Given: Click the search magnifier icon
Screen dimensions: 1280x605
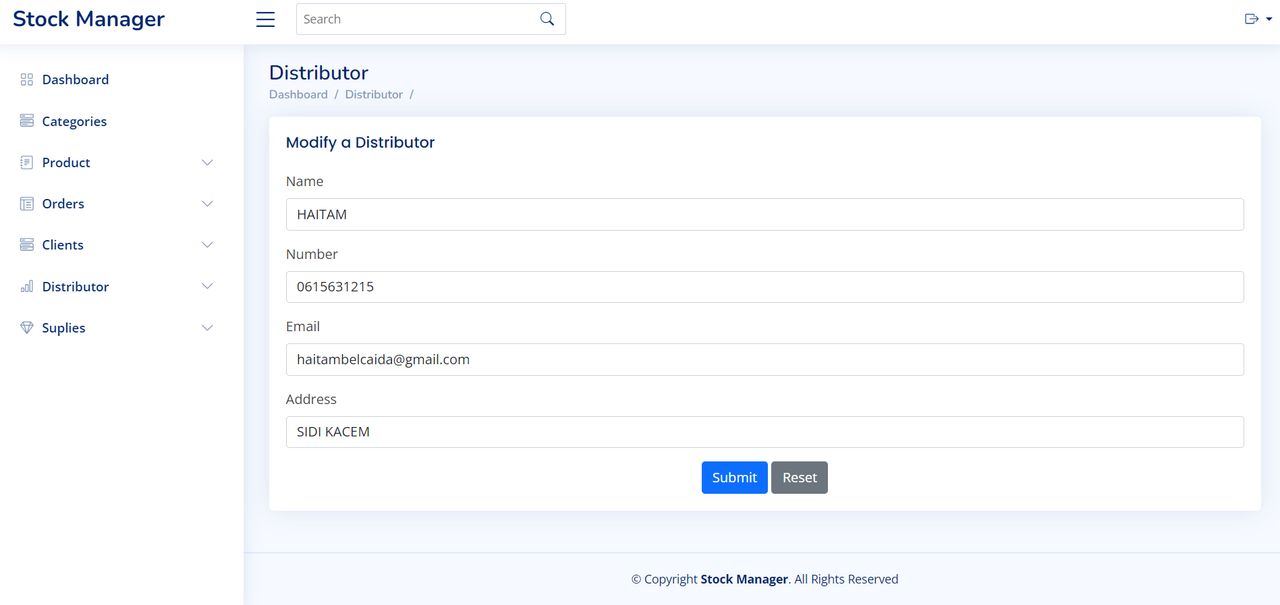Looking at the screenshot, I should tap(547, 19).
